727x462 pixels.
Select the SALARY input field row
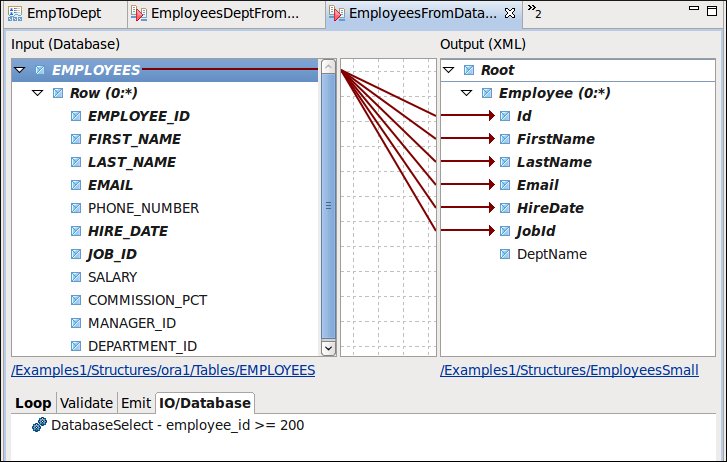coord(113,277)
